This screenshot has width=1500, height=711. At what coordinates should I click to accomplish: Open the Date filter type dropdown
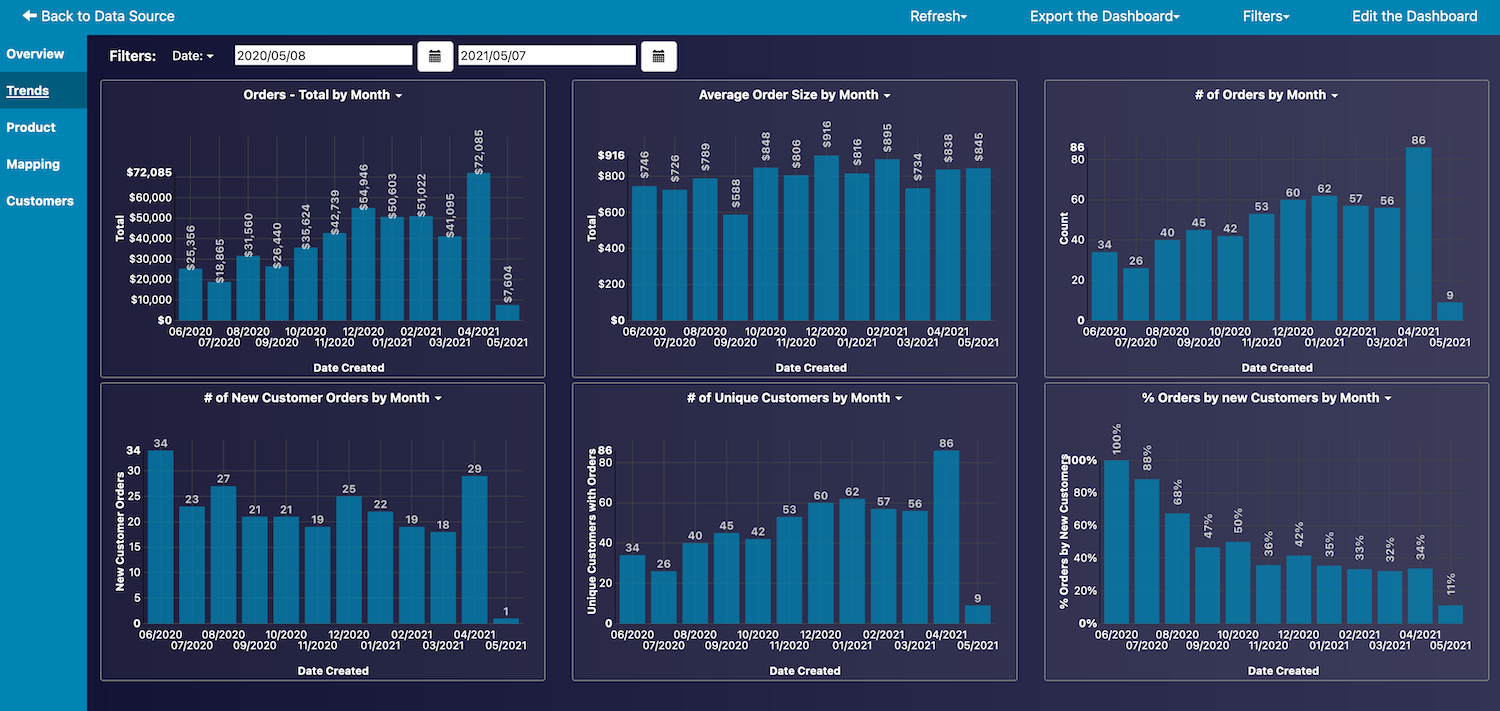[x=193, y=56]
